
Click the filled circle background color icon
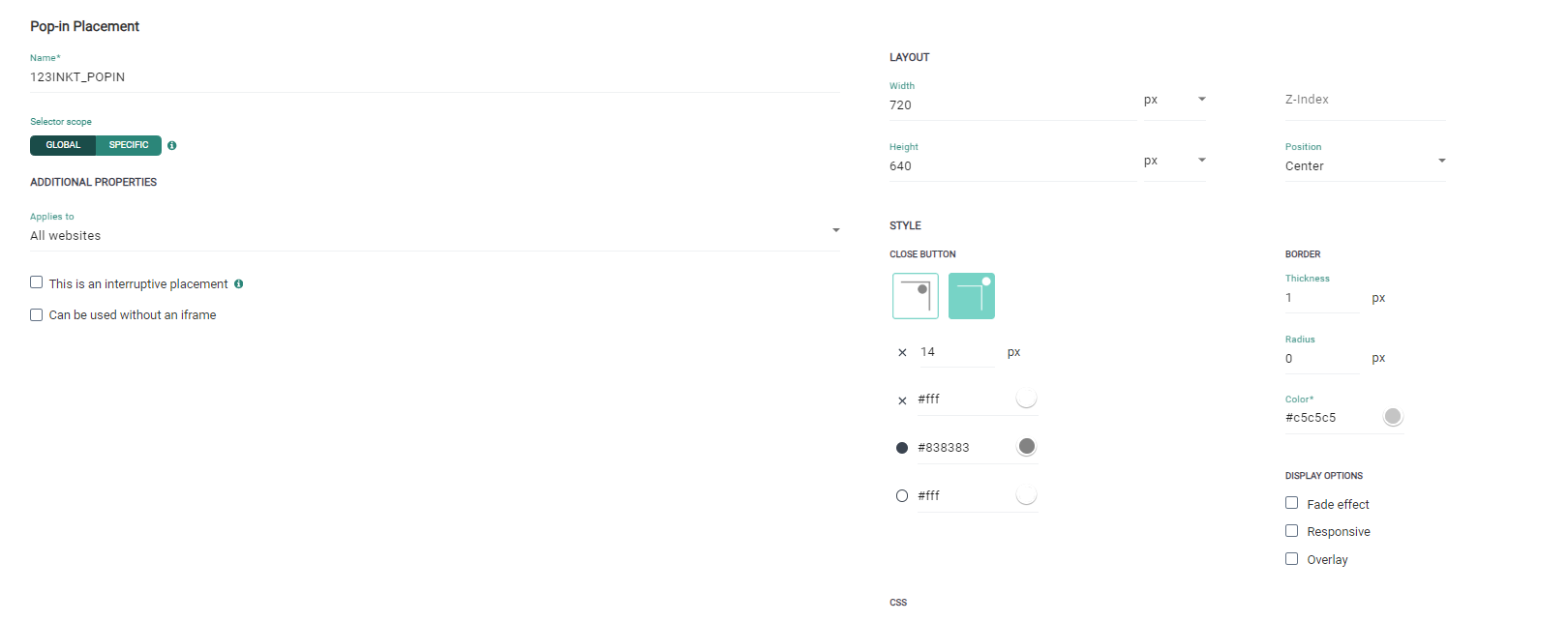[902, 448]
